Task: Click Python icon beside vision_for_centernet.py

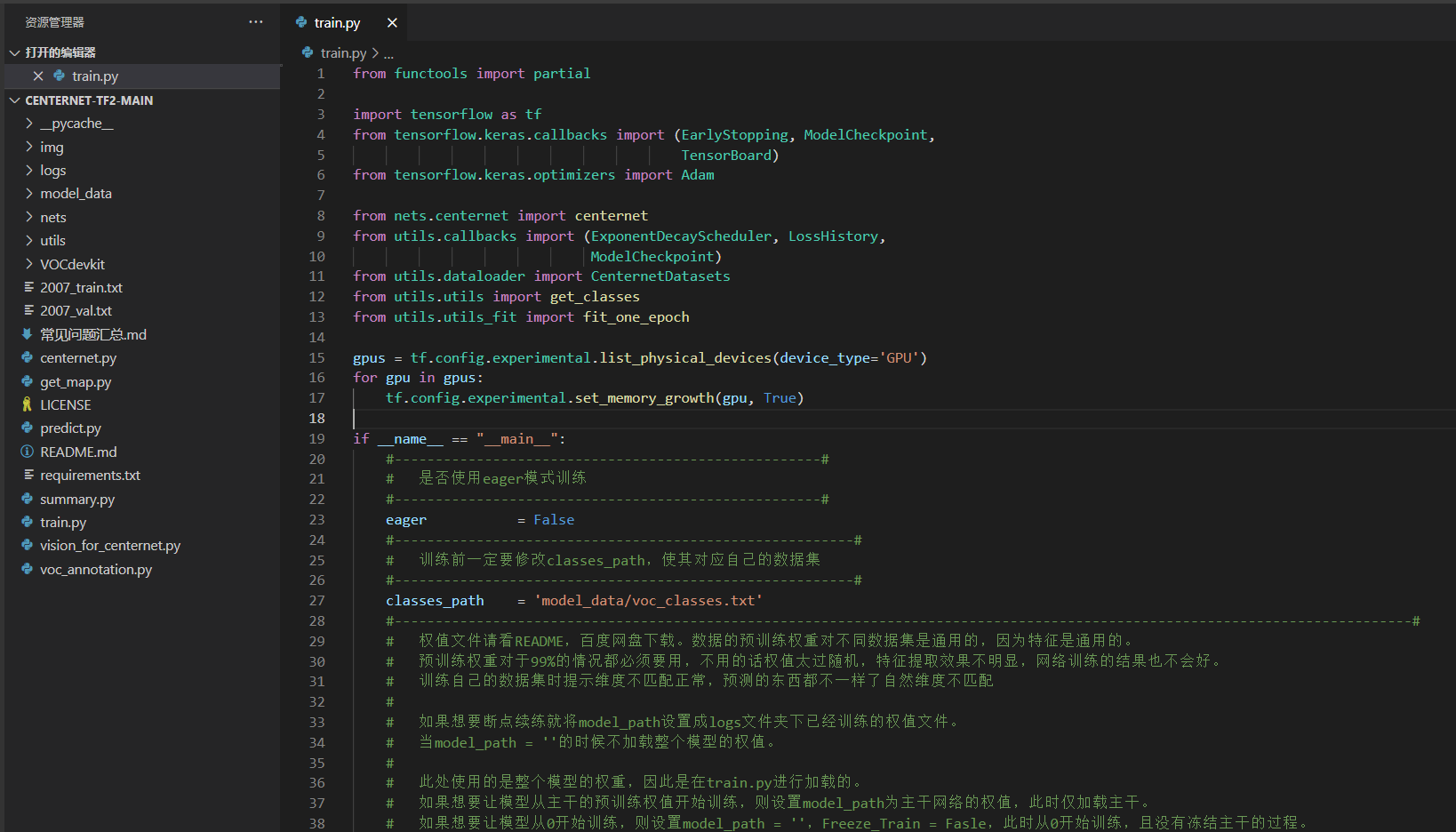Action: point(28,545)
